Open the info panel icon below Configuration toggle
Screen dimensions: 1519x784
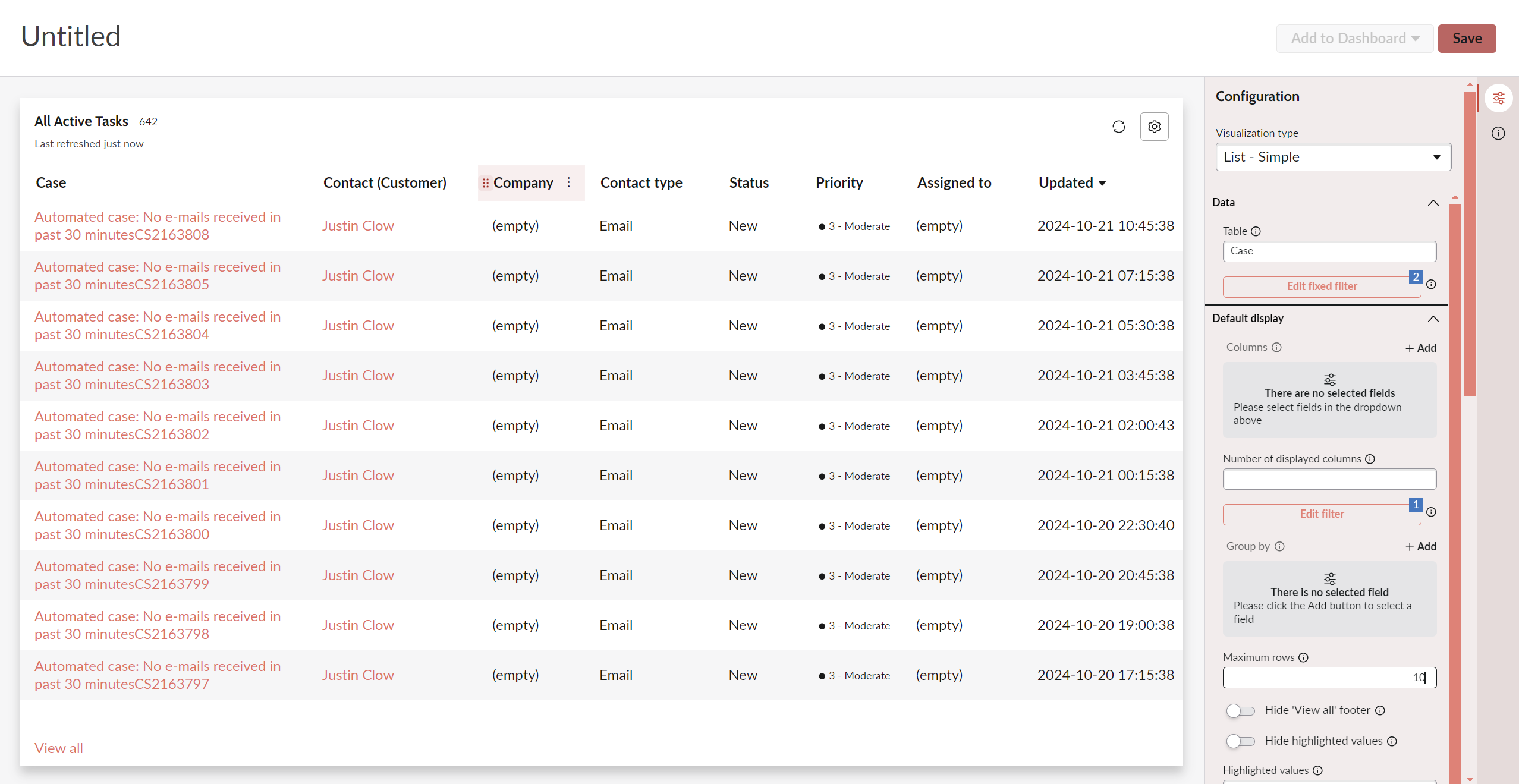(1499, 133)
